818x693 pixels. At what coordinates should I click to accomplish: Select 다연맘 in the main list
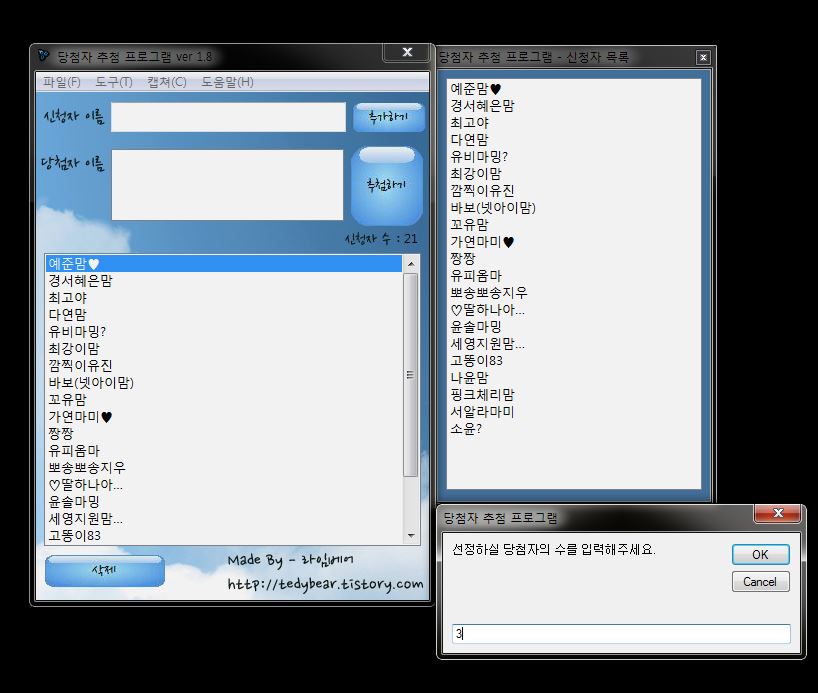(223, 315)
